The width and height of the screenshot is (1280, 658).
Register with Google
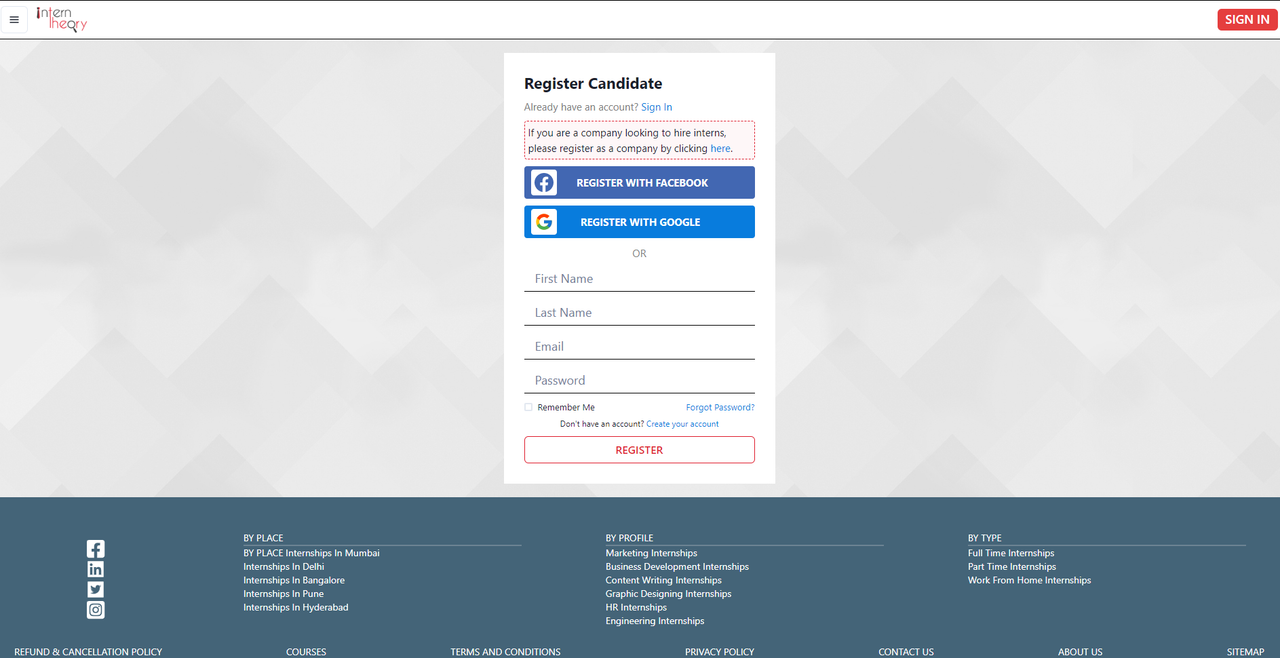coord(639,222)
